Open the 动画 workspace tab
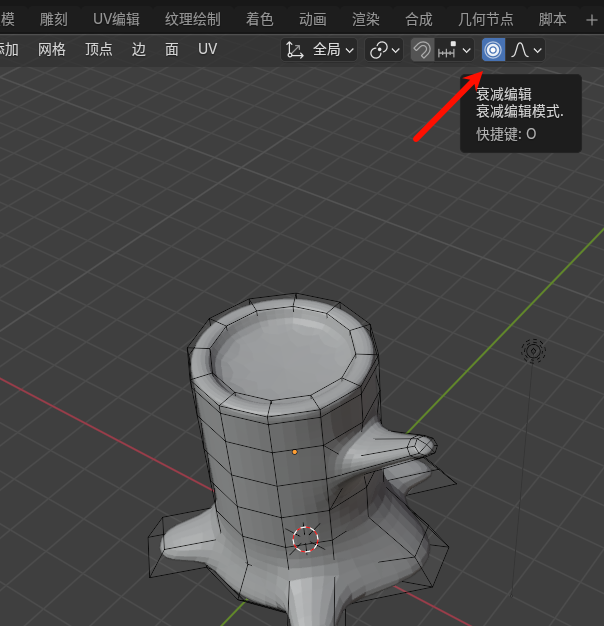Viewport: 604px width, 626px height. (x=312, y=19)
